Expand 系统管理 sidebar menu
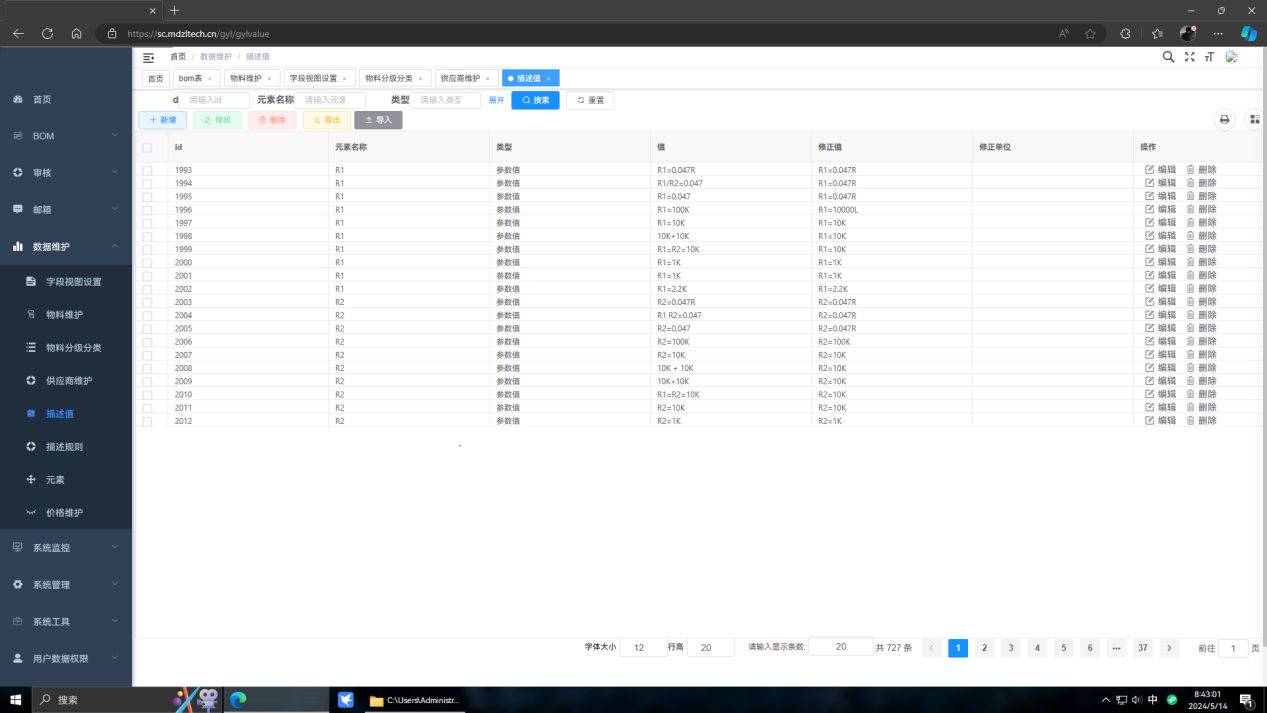Image resolution: width=1267 pixels, height=713 pixels. coord(66,584)
